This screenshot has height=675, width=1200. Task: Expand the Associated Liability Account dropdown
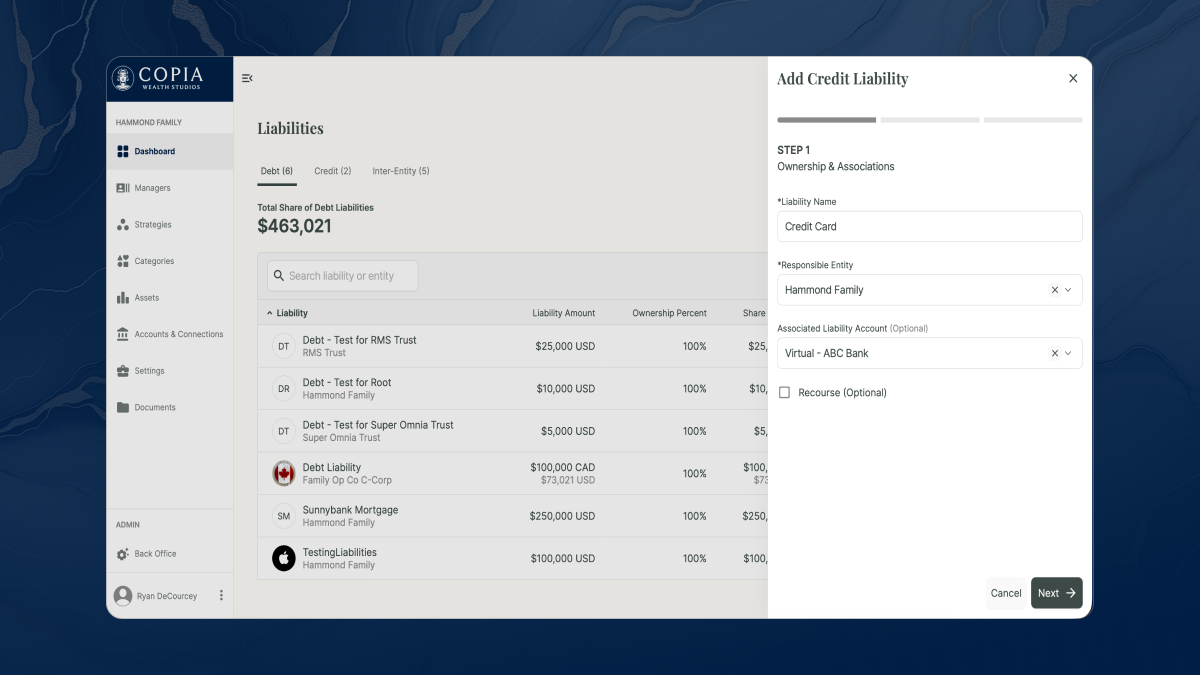click(x=1068, y=353)
